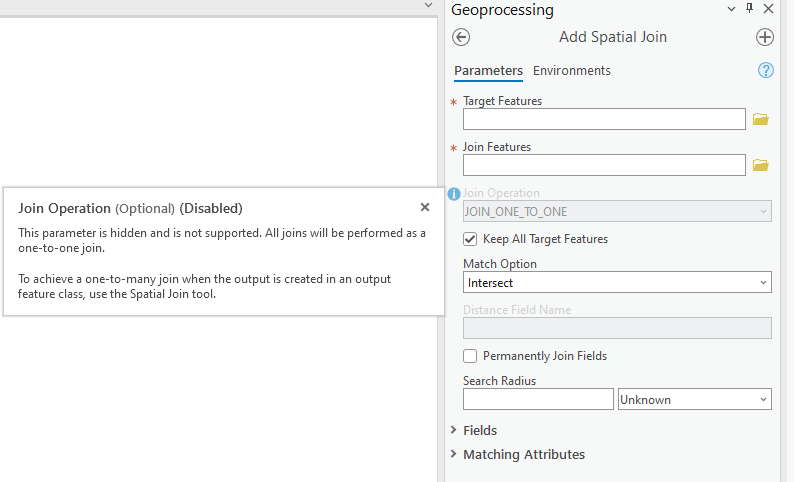
Task: Browse for Target Features using folder icon
Action: click(761, 119)
